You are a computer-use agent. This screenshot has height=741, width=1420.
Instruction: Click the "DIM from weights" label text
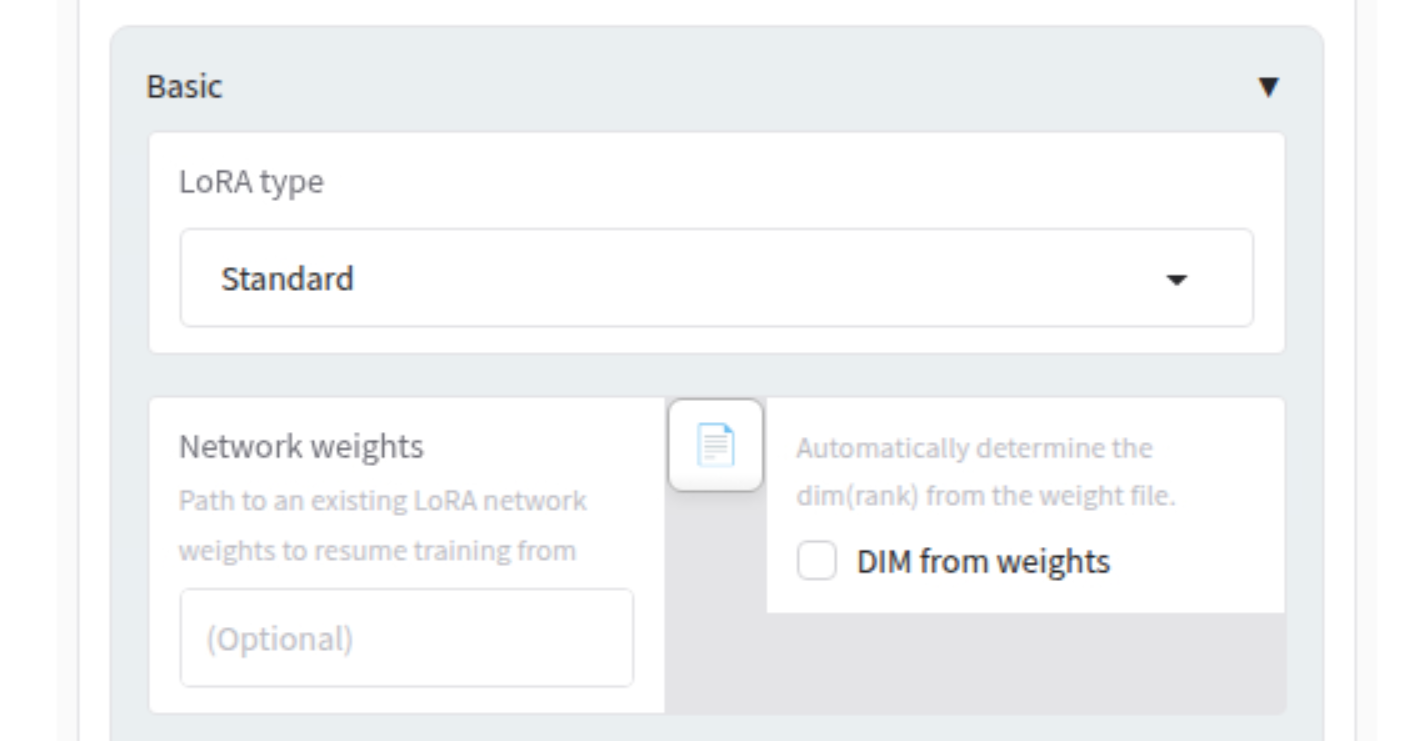coord(983,562)
